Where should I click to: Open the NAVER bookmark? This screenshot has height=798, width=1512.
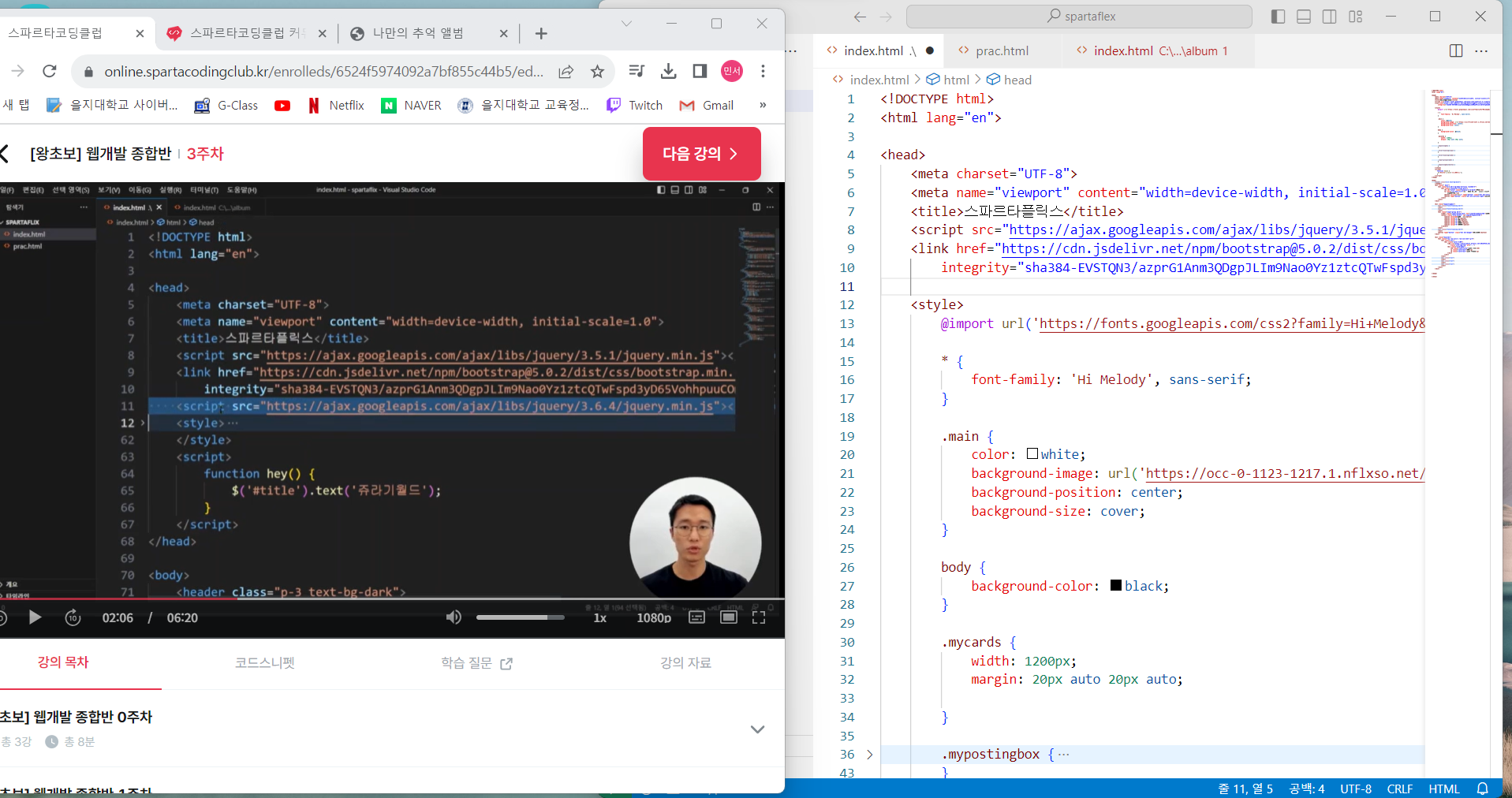[411, 106]
